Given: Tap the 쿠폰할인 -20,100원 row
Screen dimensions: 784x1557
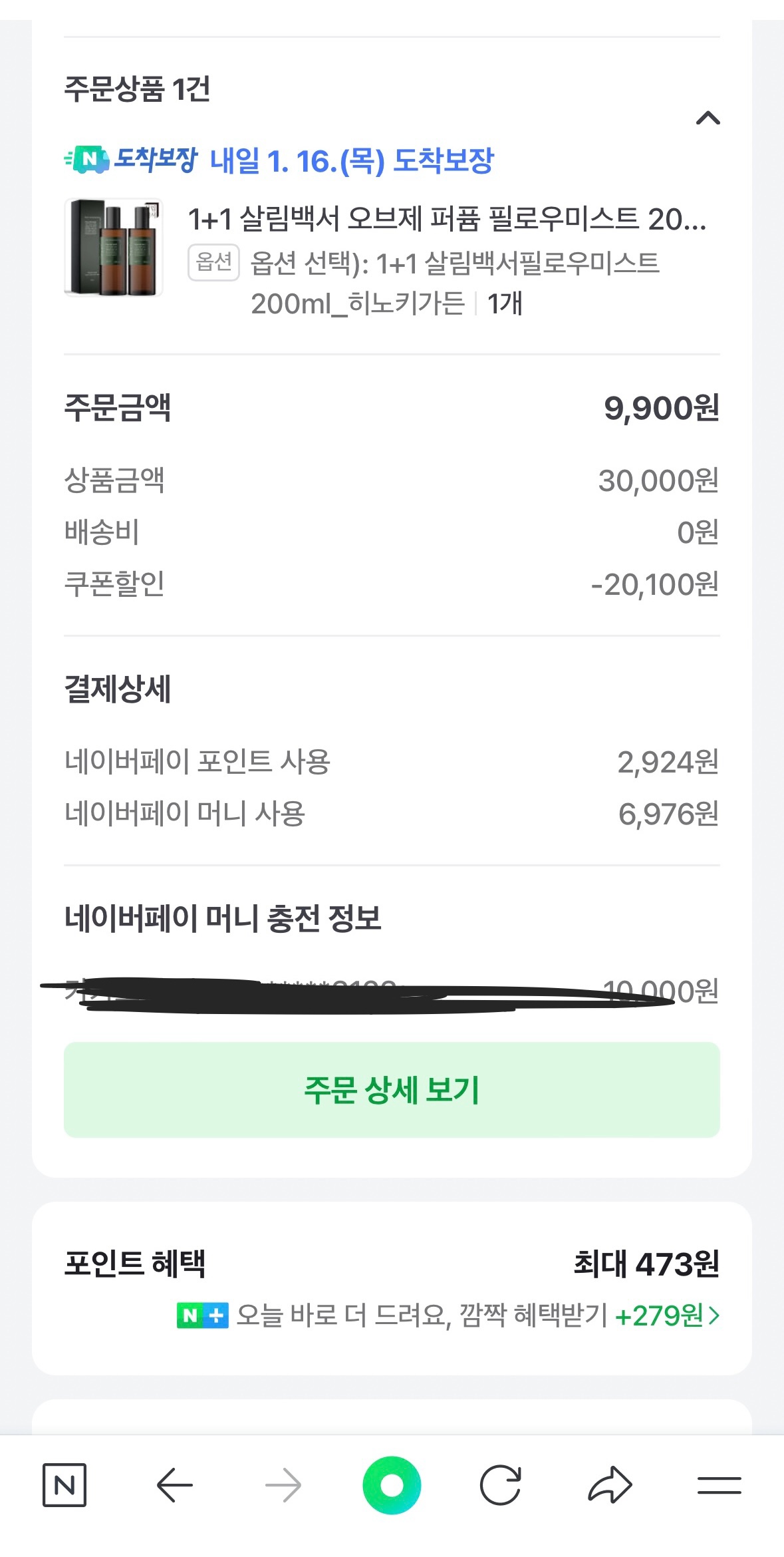Looking at the screenshot, I should (x=392, y=584).
